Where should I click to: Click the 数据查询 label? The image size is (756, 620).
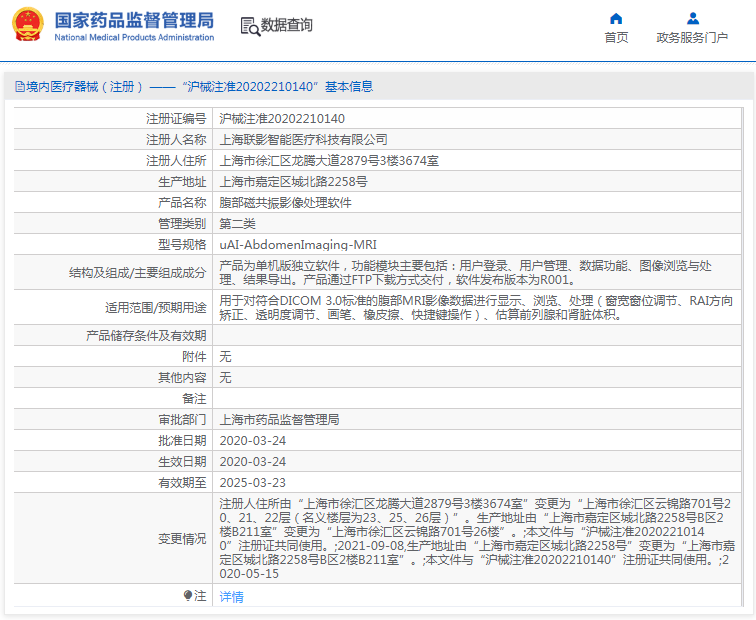pyautogui.click(x=287, y=25)
